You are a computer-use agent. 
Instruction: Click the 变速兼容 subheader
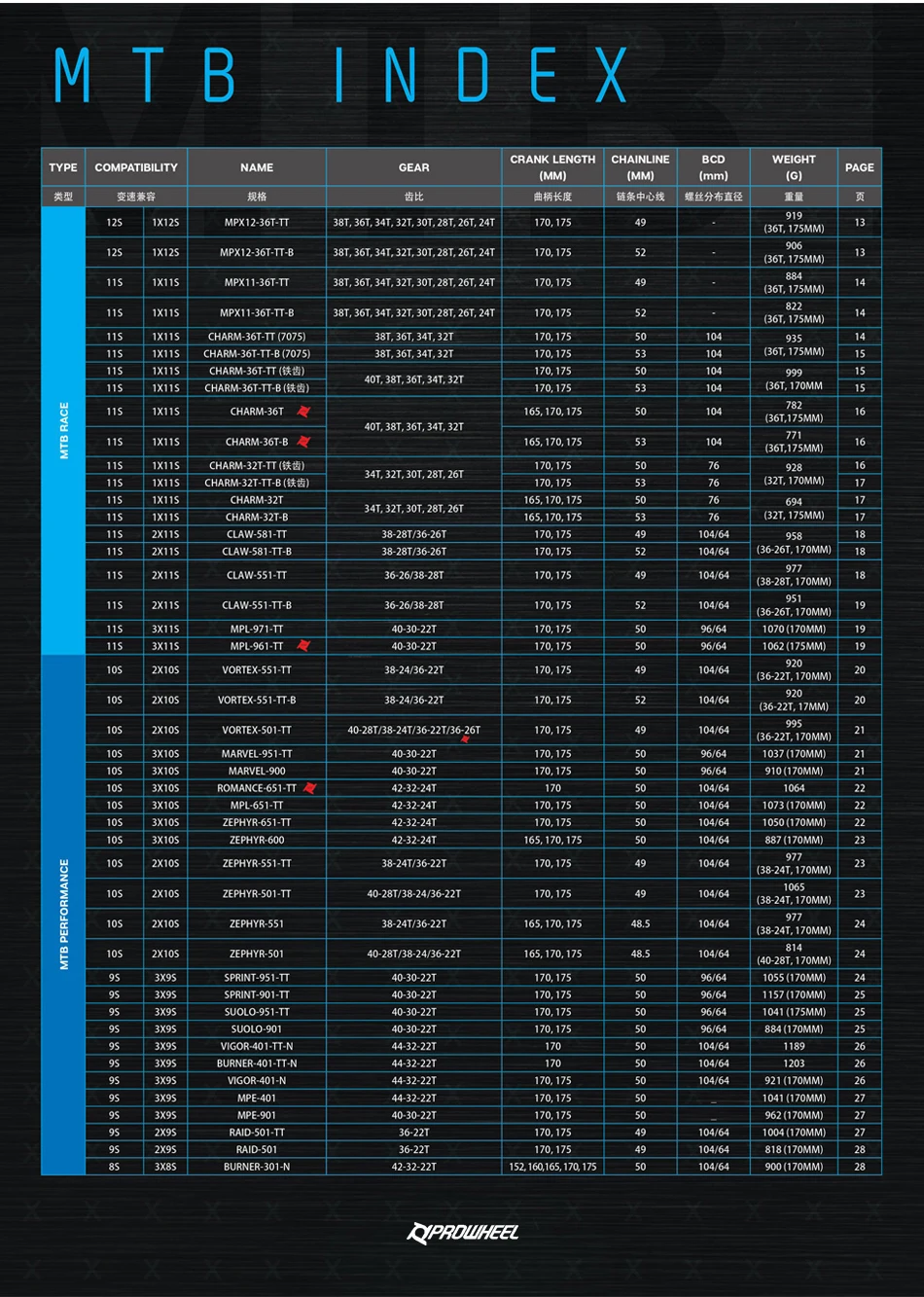point(136,197)
